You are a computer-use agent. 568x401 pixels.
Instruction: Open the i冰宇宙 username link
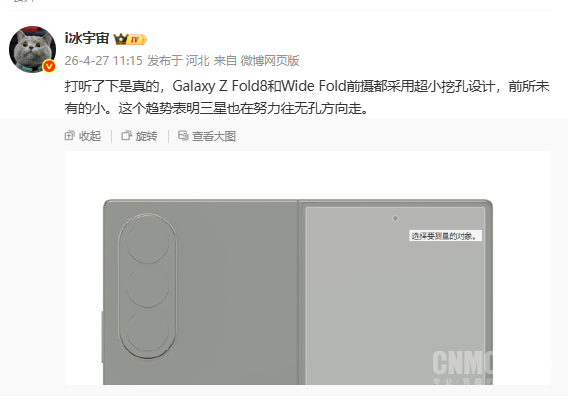[87, 38]
